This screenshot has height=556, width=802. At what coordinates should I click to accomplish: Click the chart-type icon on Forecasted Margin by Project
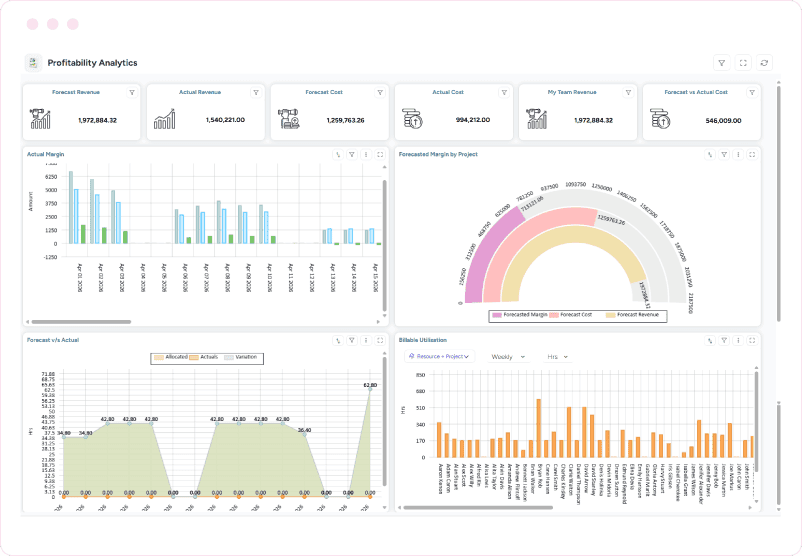710,154
